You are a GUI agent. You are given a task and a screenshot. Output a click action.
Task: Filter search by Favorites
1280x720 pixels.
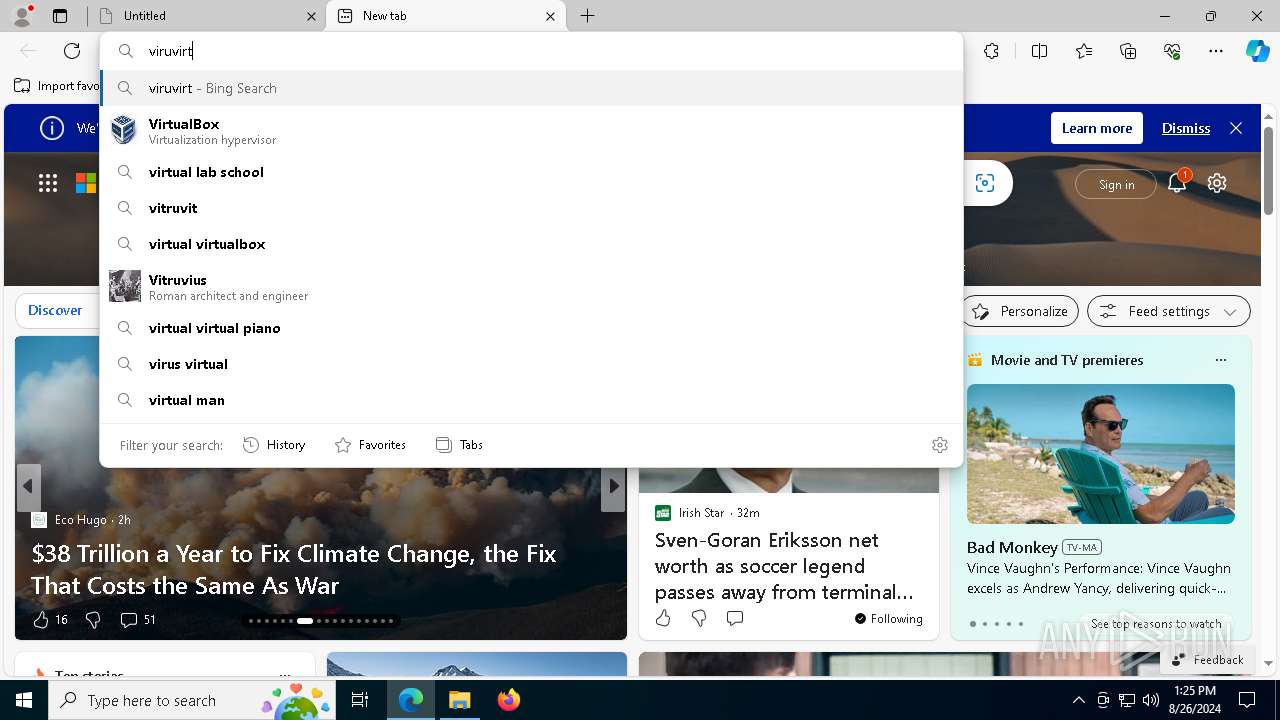coord(370,445)
